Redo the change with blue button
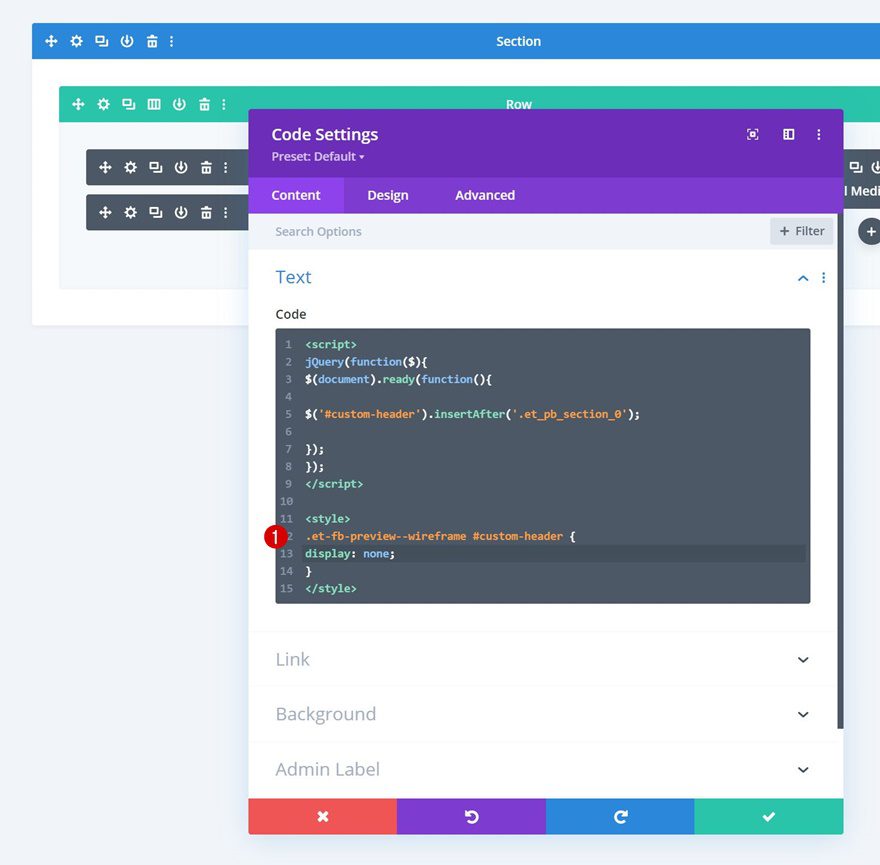 [x=620, y=817]
